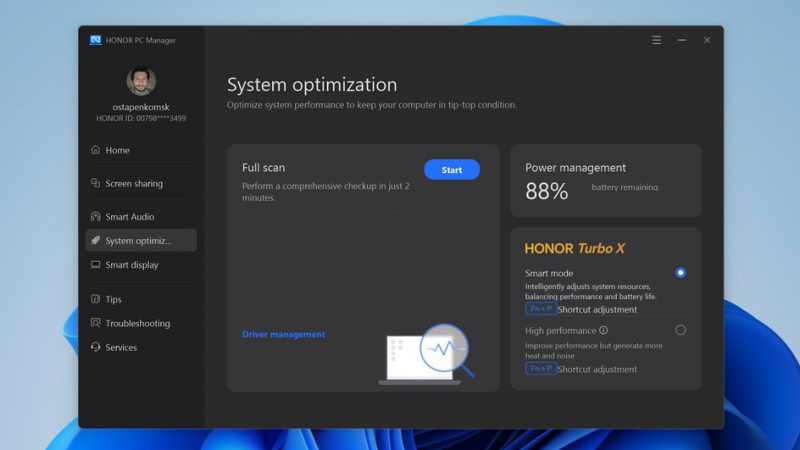Open the Power management card
Viewport: 800px width, 450px height.
click(606, 181)
